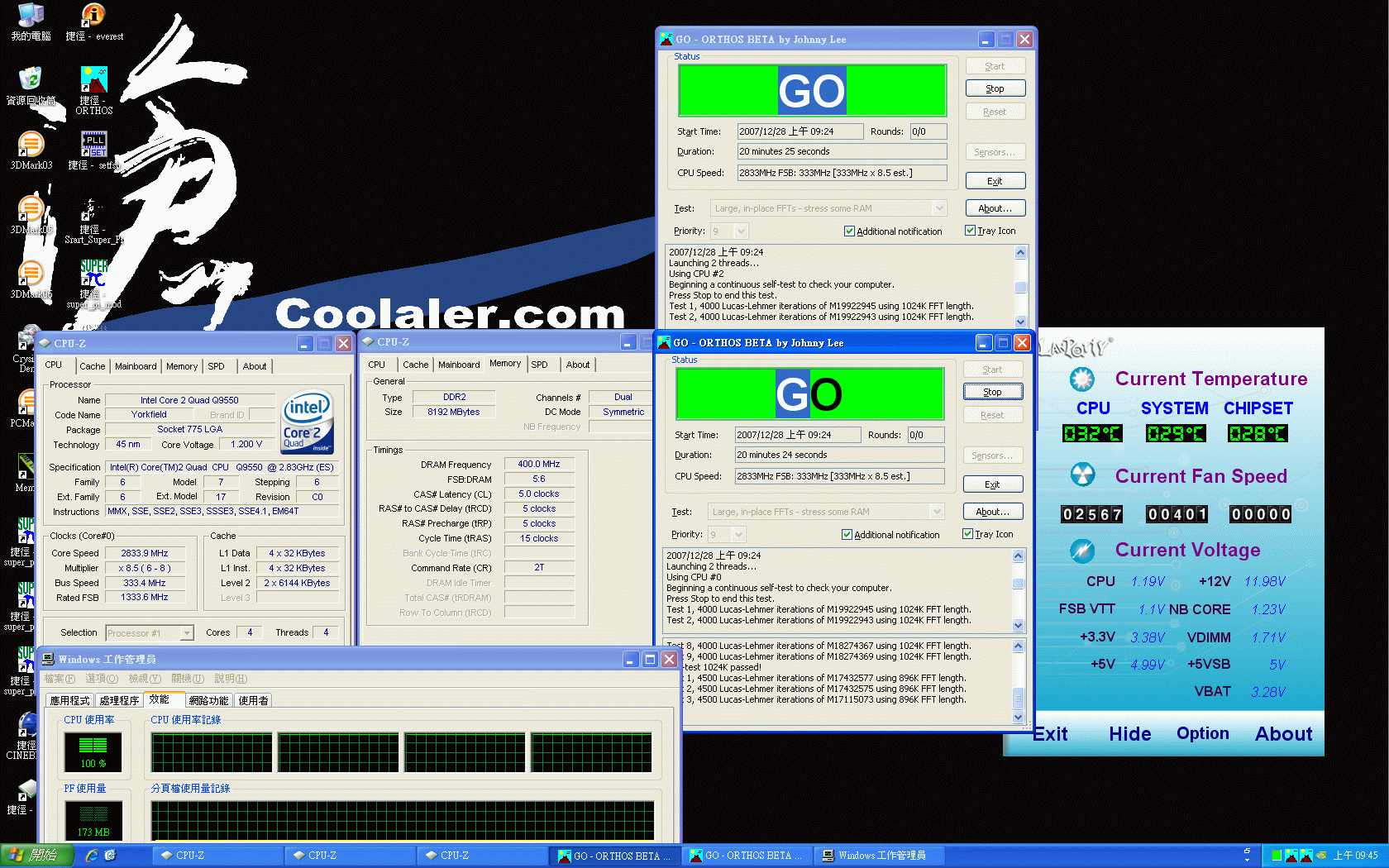The image size is (1389, 868).
Task: Open the Windows Start button
Action: click(36, 856)
